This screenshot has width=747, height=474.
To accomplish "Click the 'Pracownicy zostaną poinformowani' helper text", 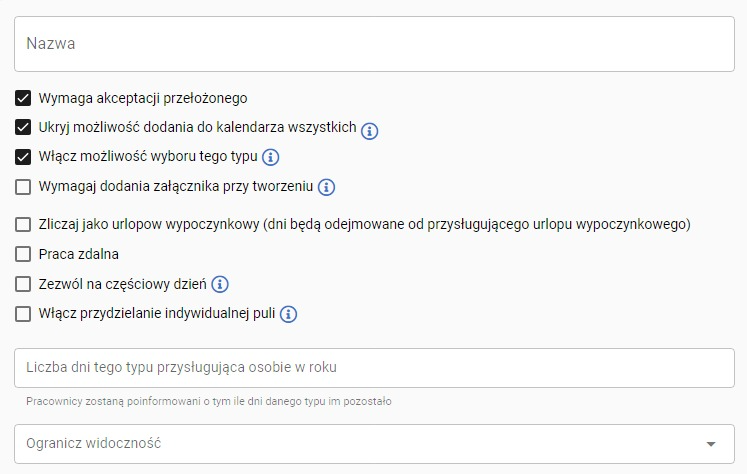I will pyautogui.click(x=209, y=402).
